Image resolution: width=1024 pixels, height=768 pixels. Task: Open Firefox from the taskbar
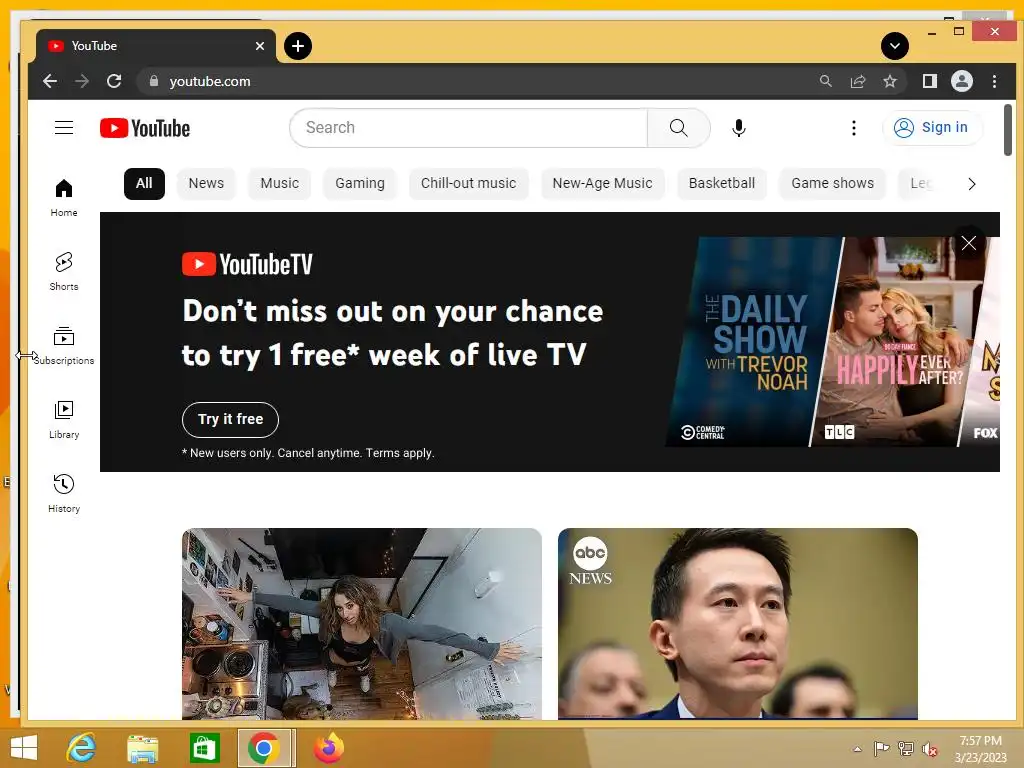[x=328, y=748]
